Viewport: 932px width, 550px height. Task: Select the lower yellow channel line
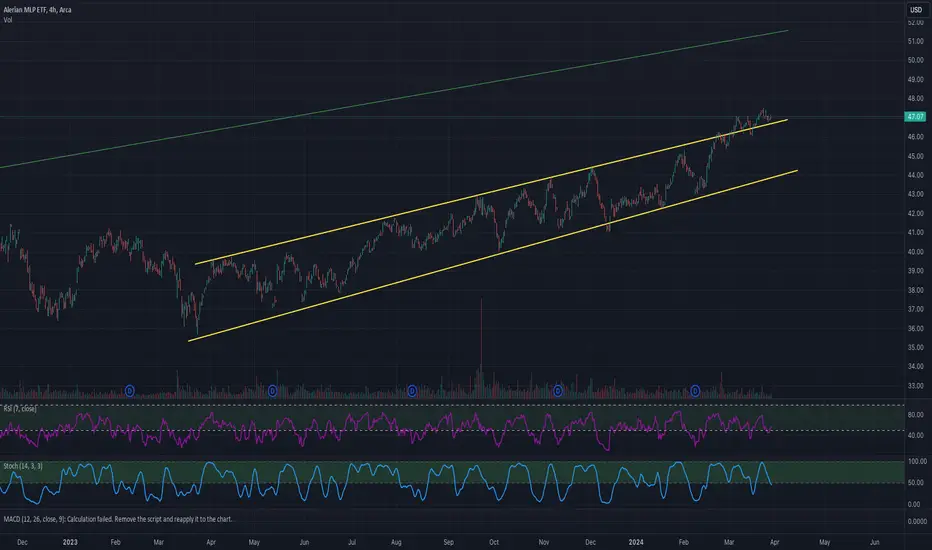(493, 256)
